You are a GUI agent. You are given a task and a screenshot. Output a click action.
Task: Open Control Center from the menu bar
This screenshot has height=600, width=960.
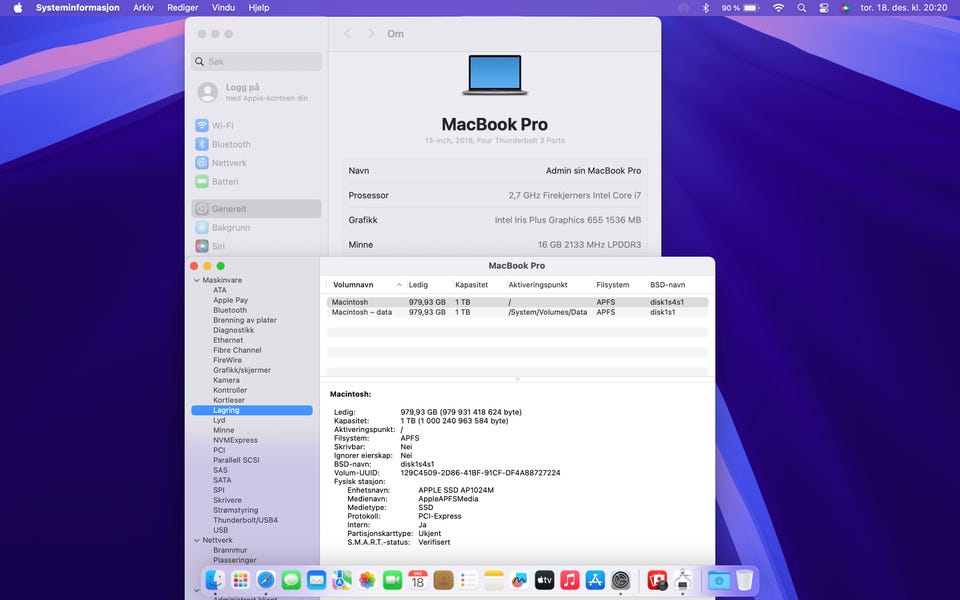coord(824,8)
